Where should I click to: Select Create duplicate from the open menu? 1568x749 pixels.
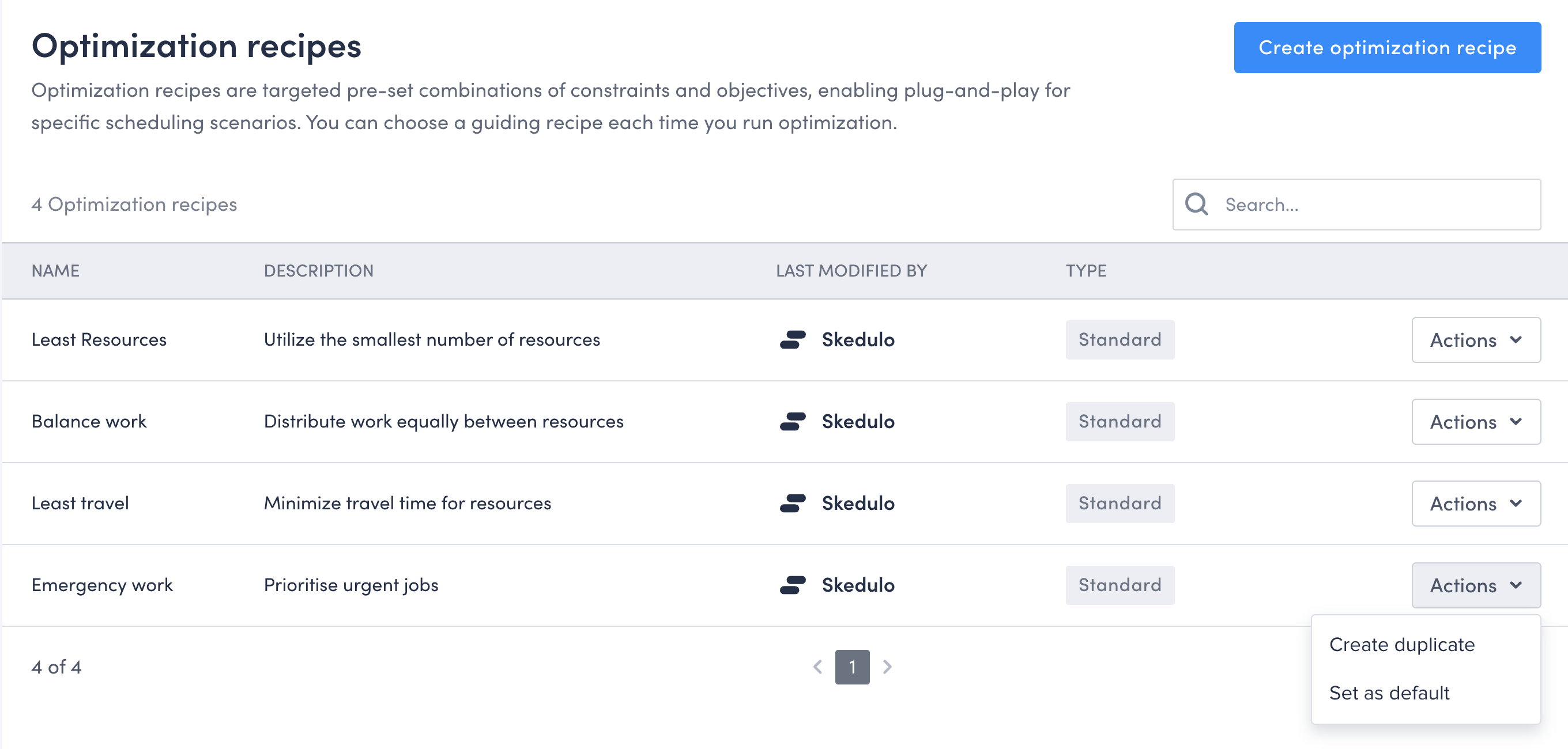[1401, 644]
